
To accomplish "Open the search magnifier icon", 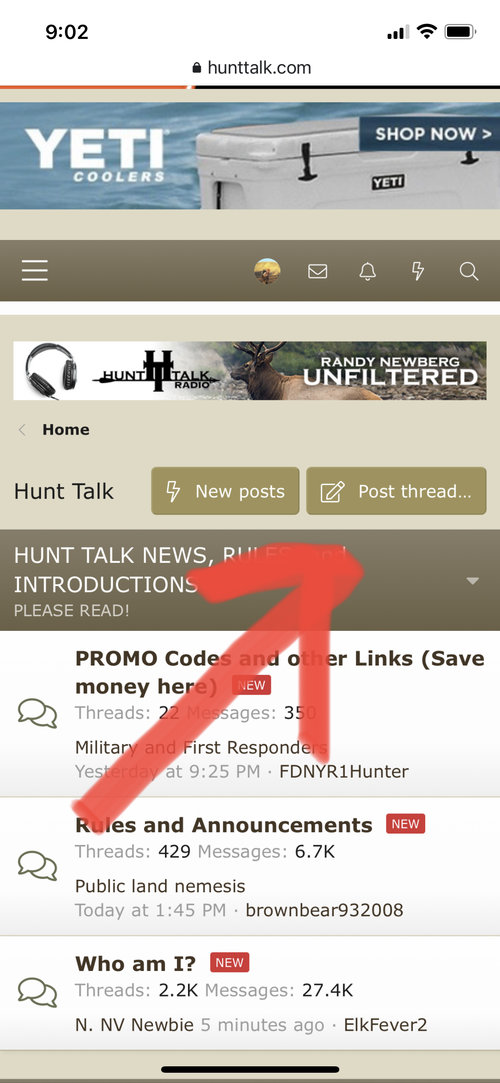I will tap(469, 271).
